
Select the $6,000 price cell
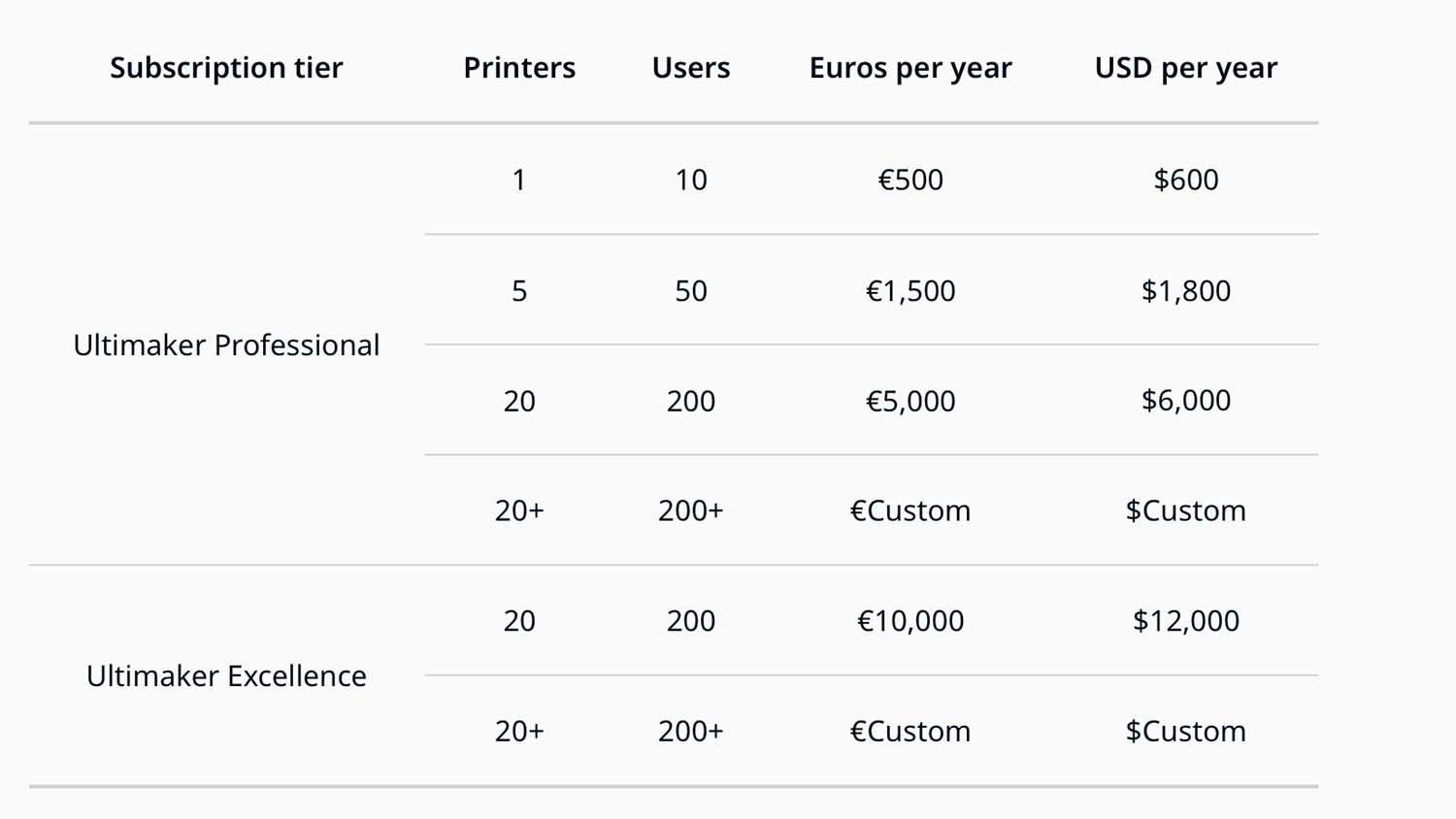[x=1185, y=401]
